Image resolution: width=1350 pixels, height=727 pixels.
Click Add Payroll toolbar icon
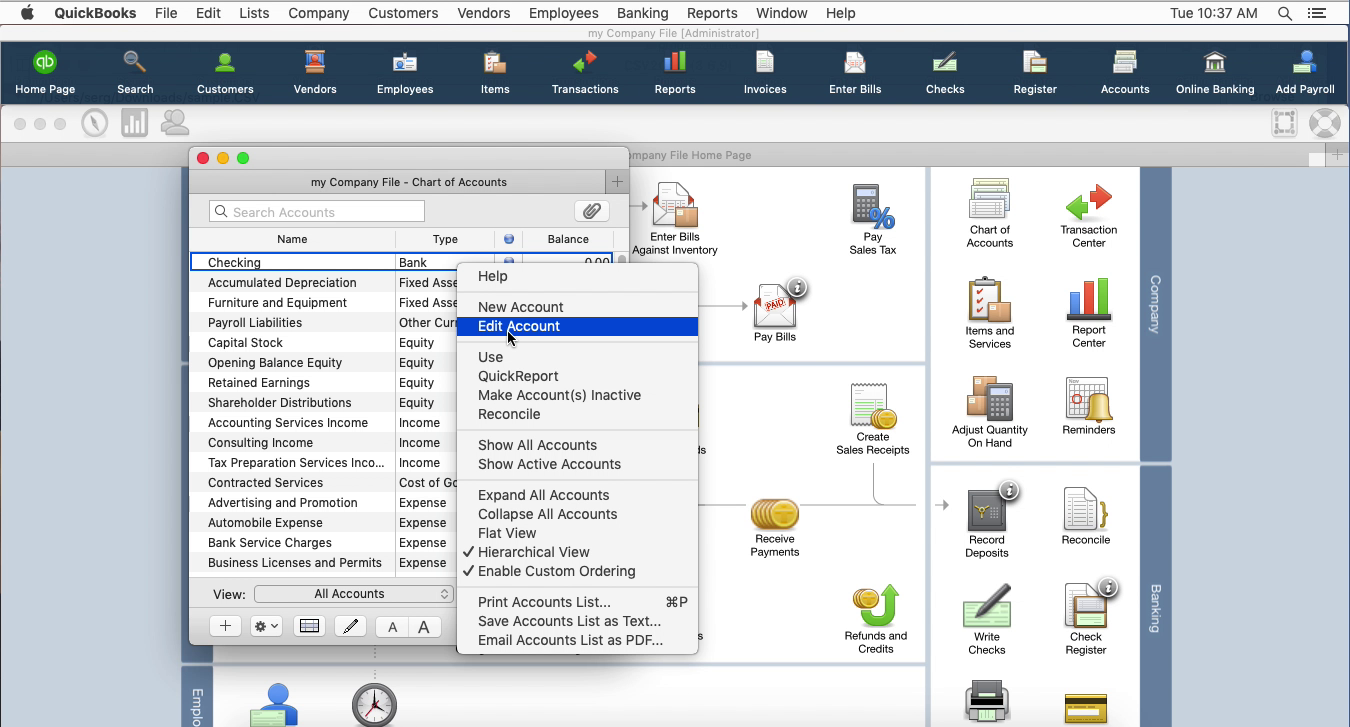[1305, 72]
